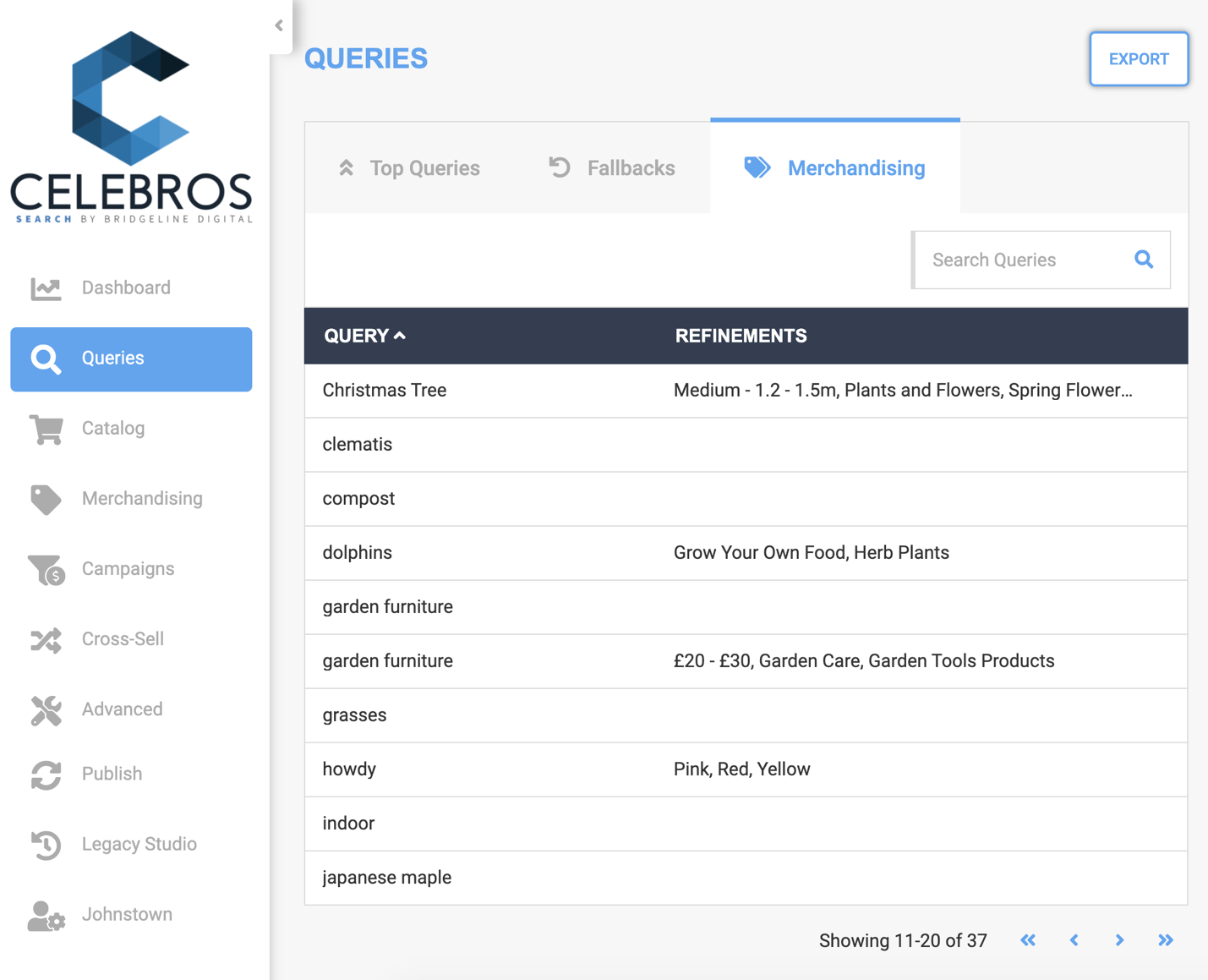The width and height of the screenshot is (1208, 980).
Task: Click the EXPORT button
Action: pos(1139,59)
